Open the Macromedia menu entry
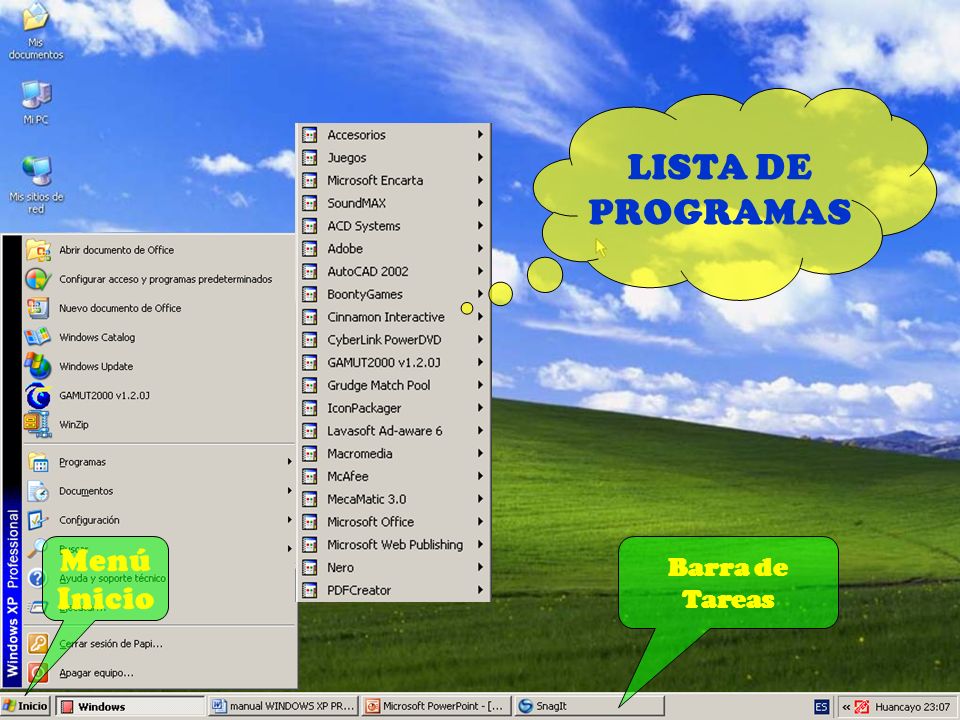This screenshot has height=720, width=960. [394, 454]
